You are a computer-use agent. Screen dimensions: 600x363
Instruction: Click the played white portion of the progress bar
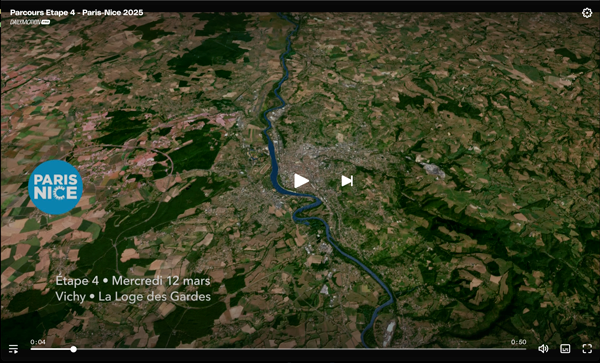click(51, 349)
